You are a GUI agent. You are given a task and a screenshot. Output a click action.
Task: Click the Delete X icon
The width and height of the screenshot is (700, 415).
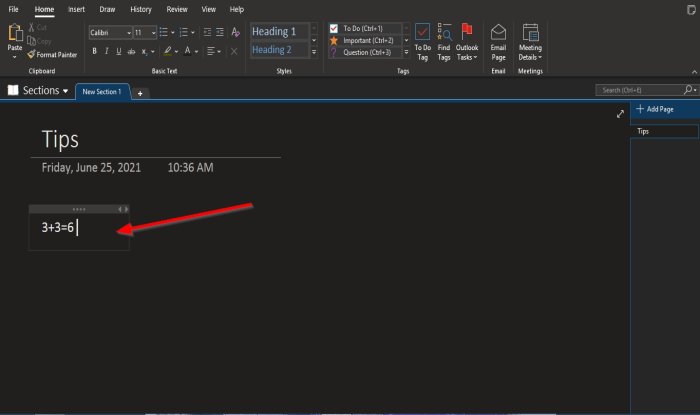pos(234,51)
